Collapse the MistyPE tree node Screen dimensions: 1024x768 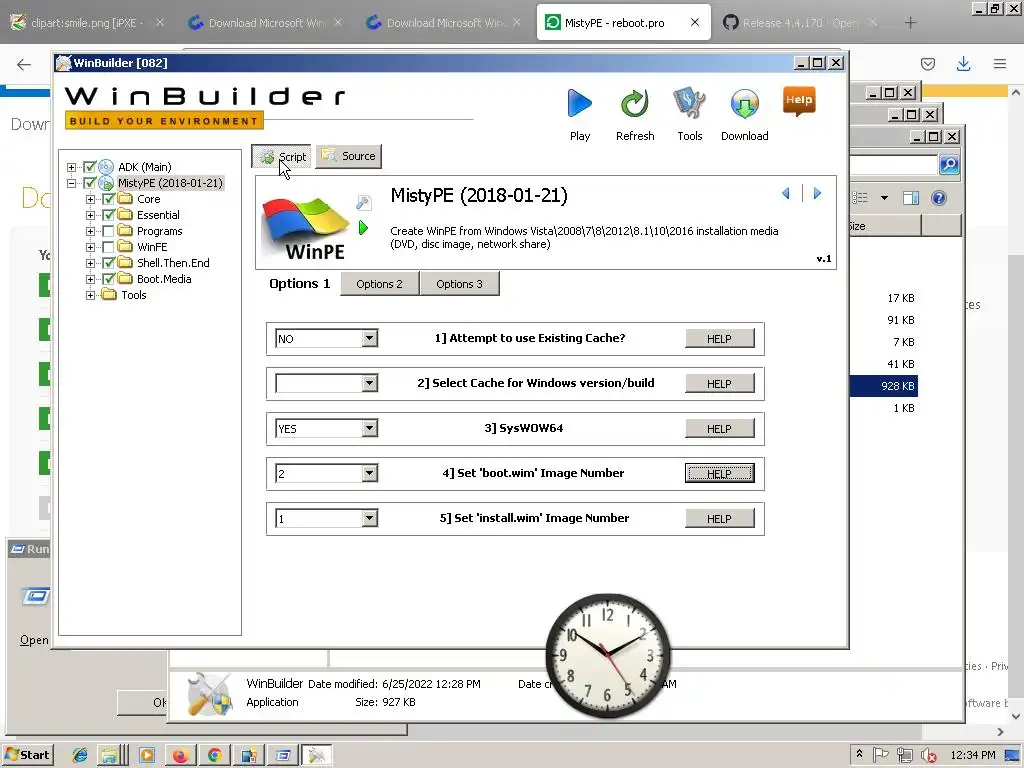tap(71, 184)
